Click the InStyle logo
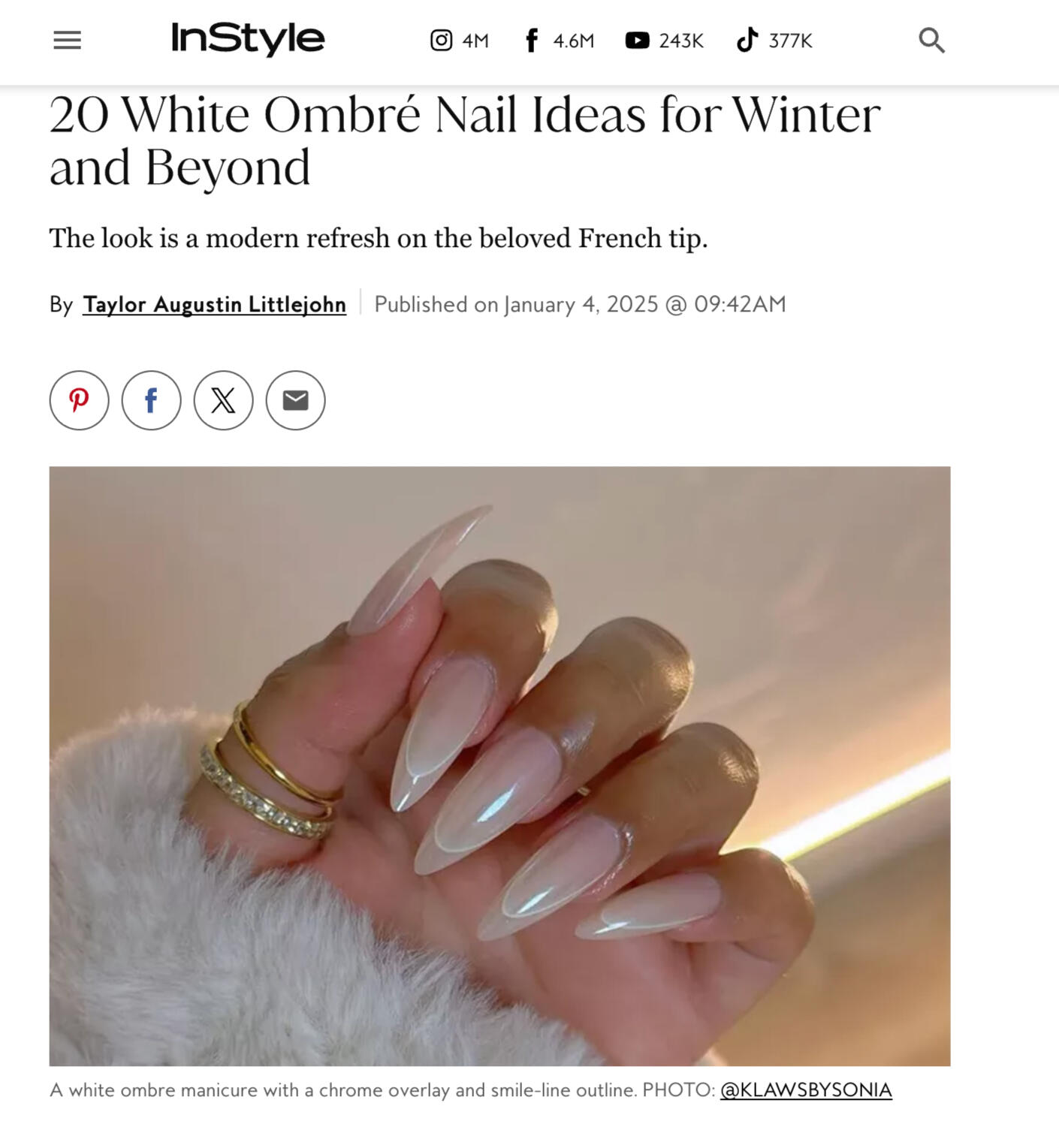The width and height of the screenshot is (1059, 1148). tap(248, 38)
